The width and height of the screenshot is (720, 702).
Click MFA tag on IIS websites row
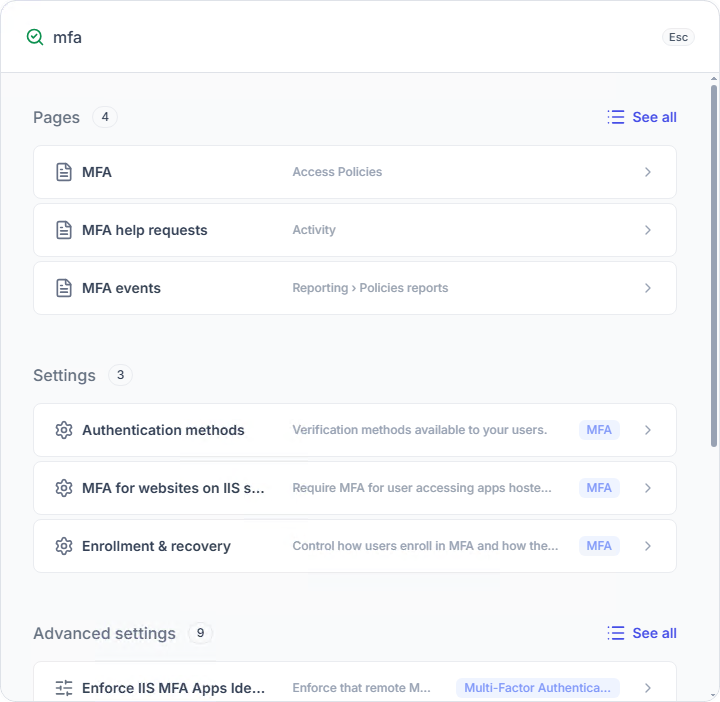[x=599, y=488]
